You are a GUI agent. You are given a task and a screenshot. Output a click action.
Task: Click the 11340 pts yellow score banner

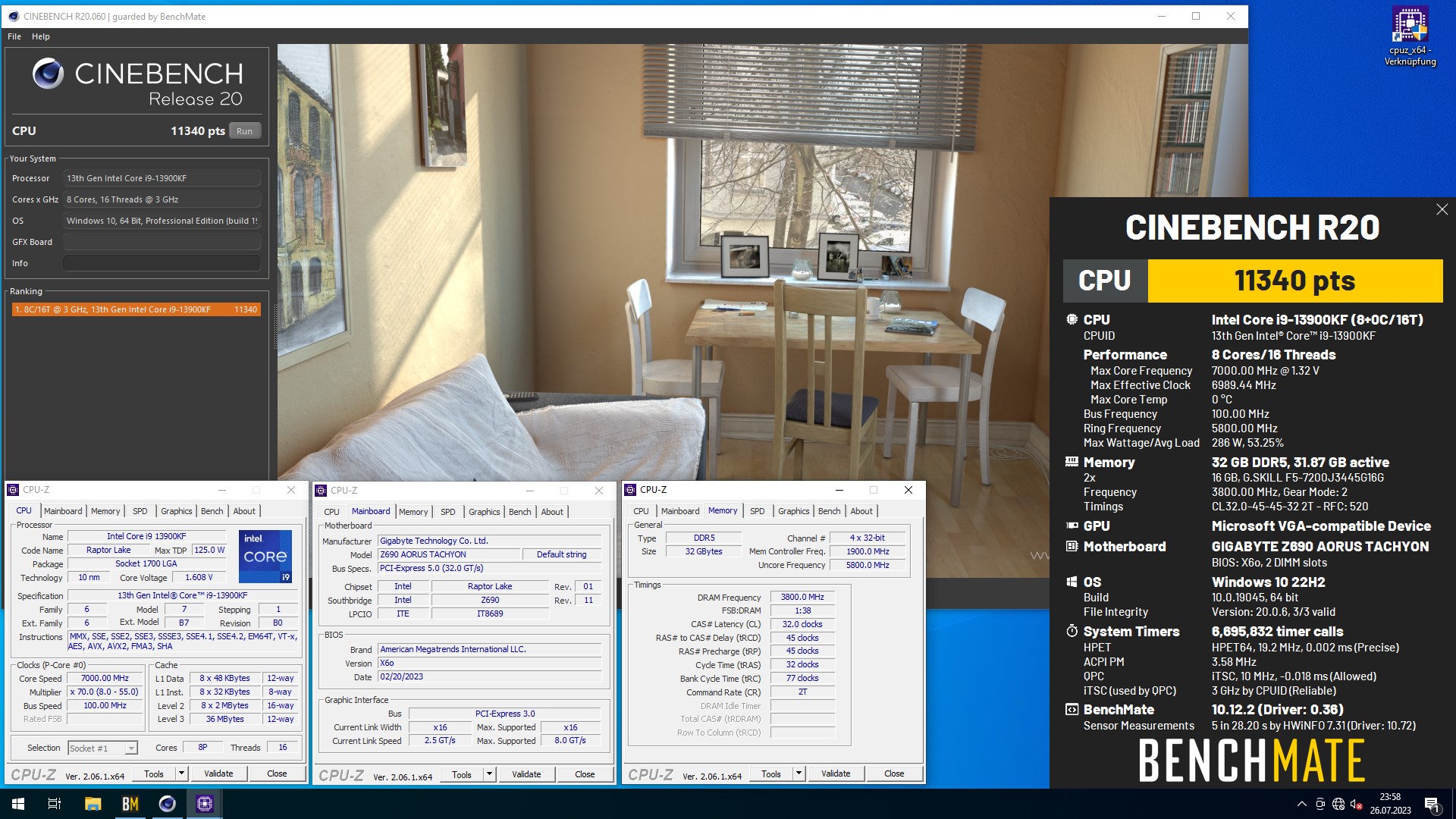[x=1295, y=281]
